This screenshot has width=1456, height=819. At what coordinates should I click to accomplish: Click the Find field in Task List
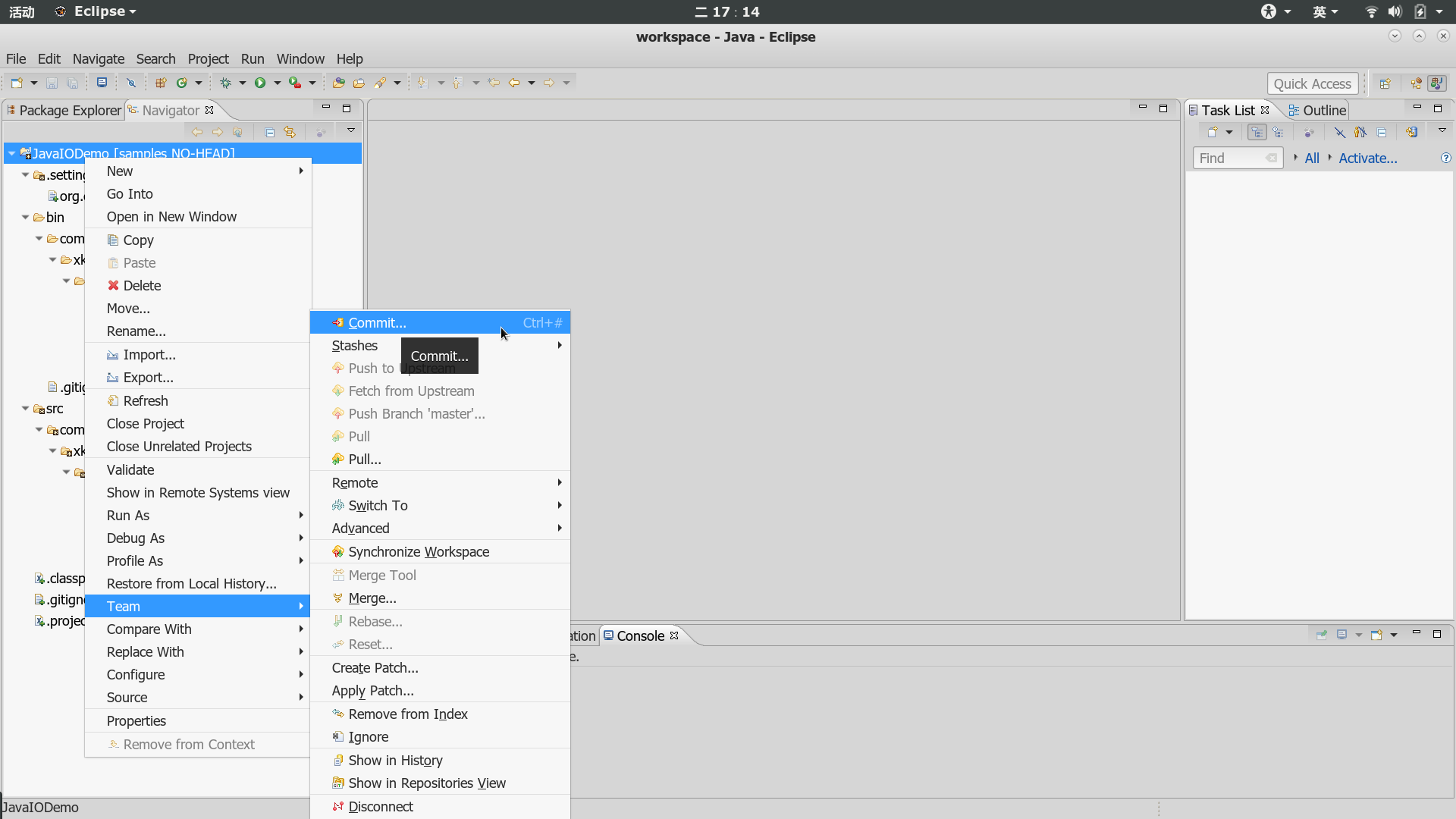[1238, 158]
